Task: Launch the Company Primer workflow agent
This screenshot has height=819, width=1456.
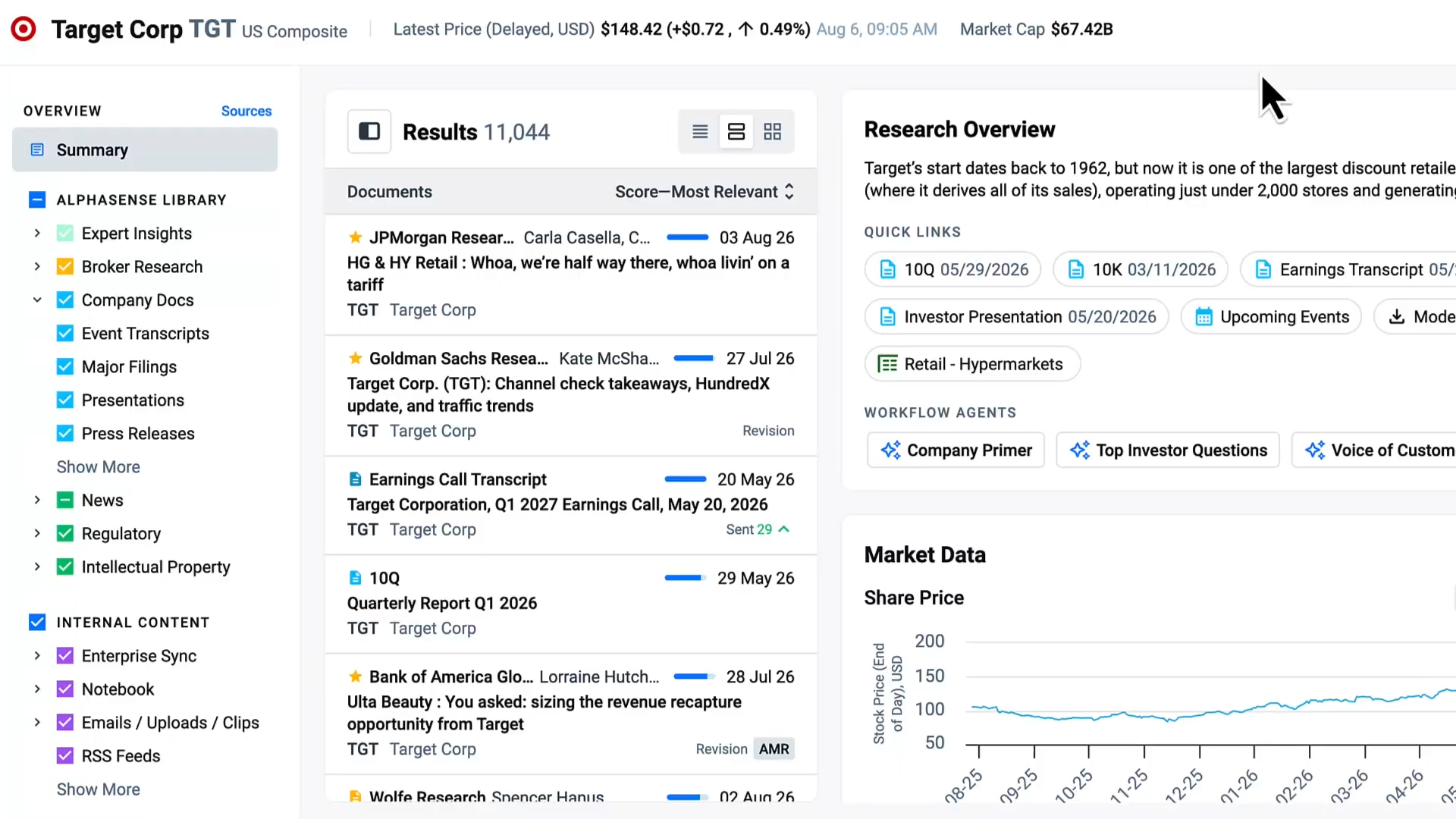Action: (x=955, y=450)
